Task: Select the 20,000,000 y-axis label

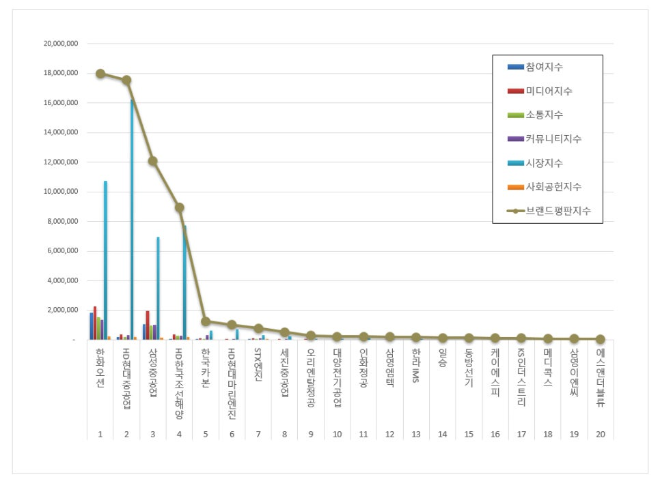Action: pos(60,44)
